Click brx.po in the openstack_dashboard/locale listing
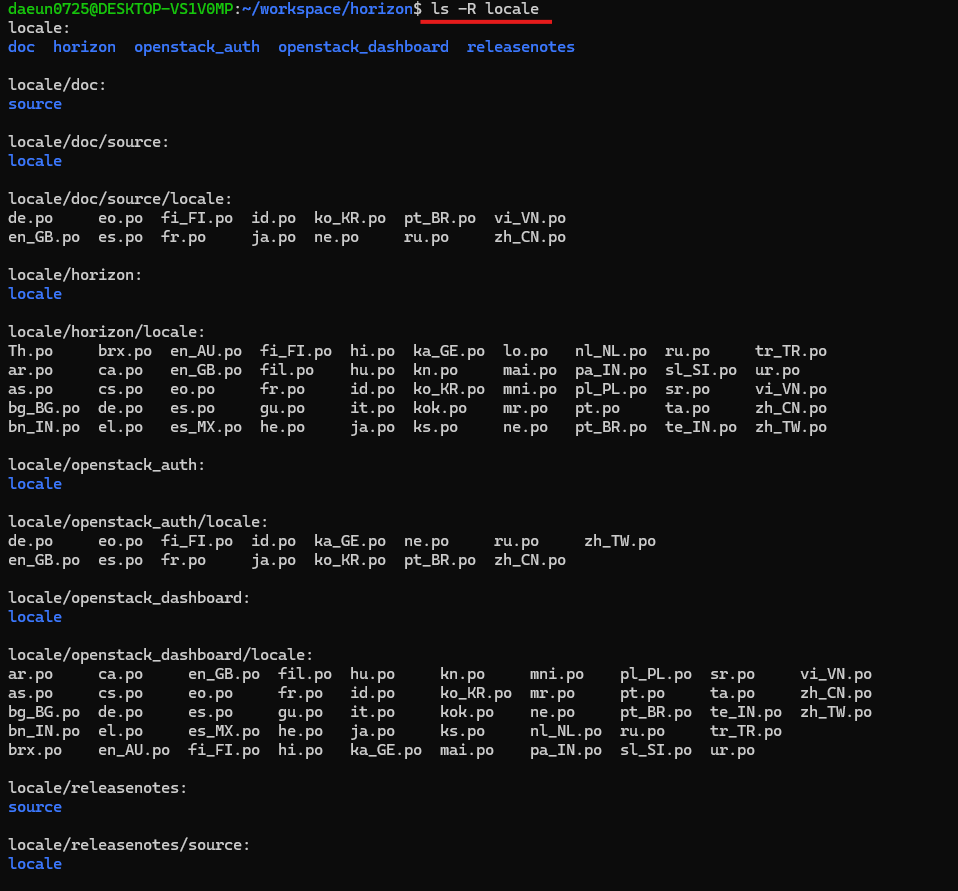The image size is (958, 891). (x=35, y=750)
